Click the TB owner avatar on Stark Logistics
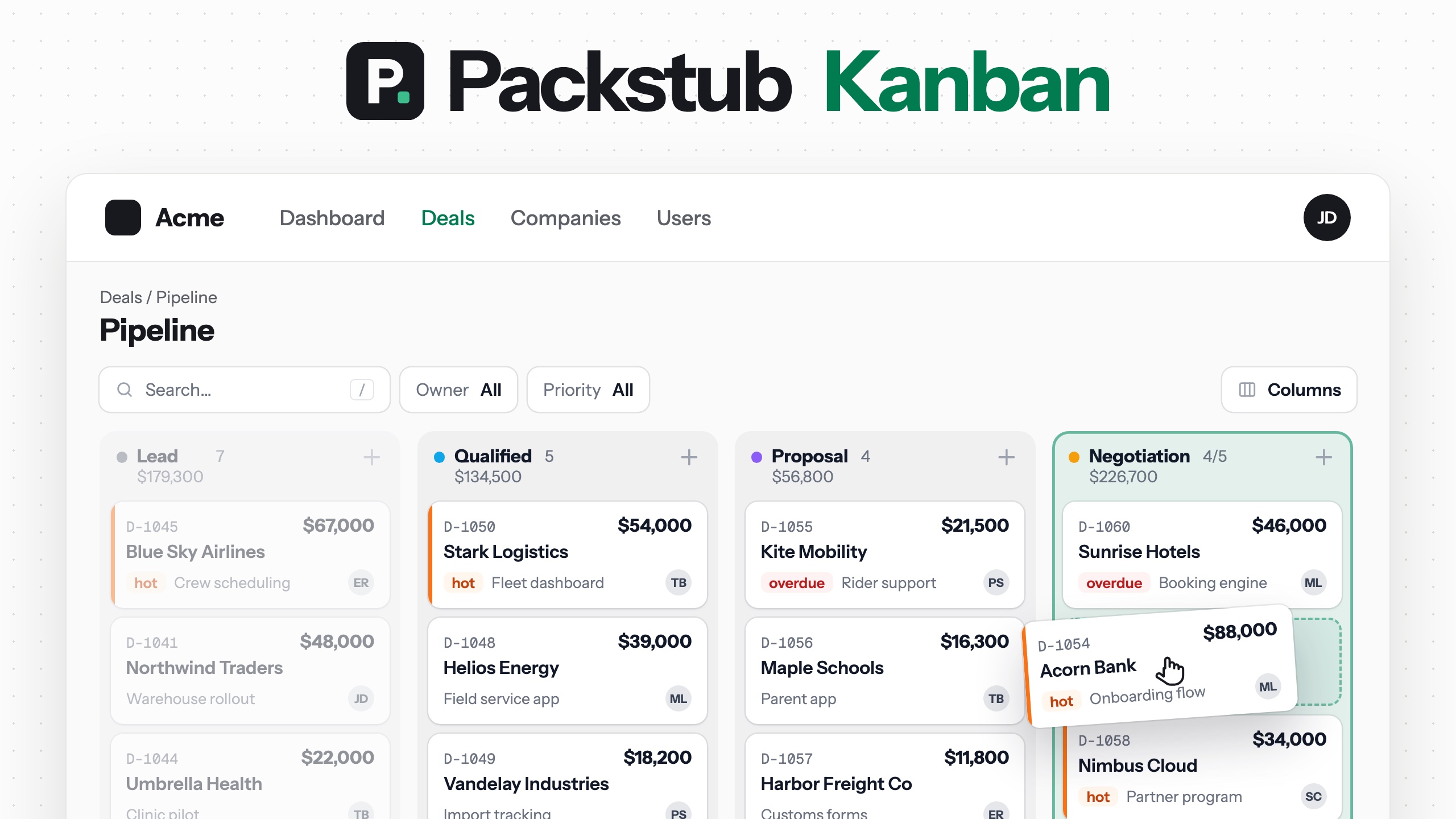Screen dimensions: 1456x819 pos(679,582)
